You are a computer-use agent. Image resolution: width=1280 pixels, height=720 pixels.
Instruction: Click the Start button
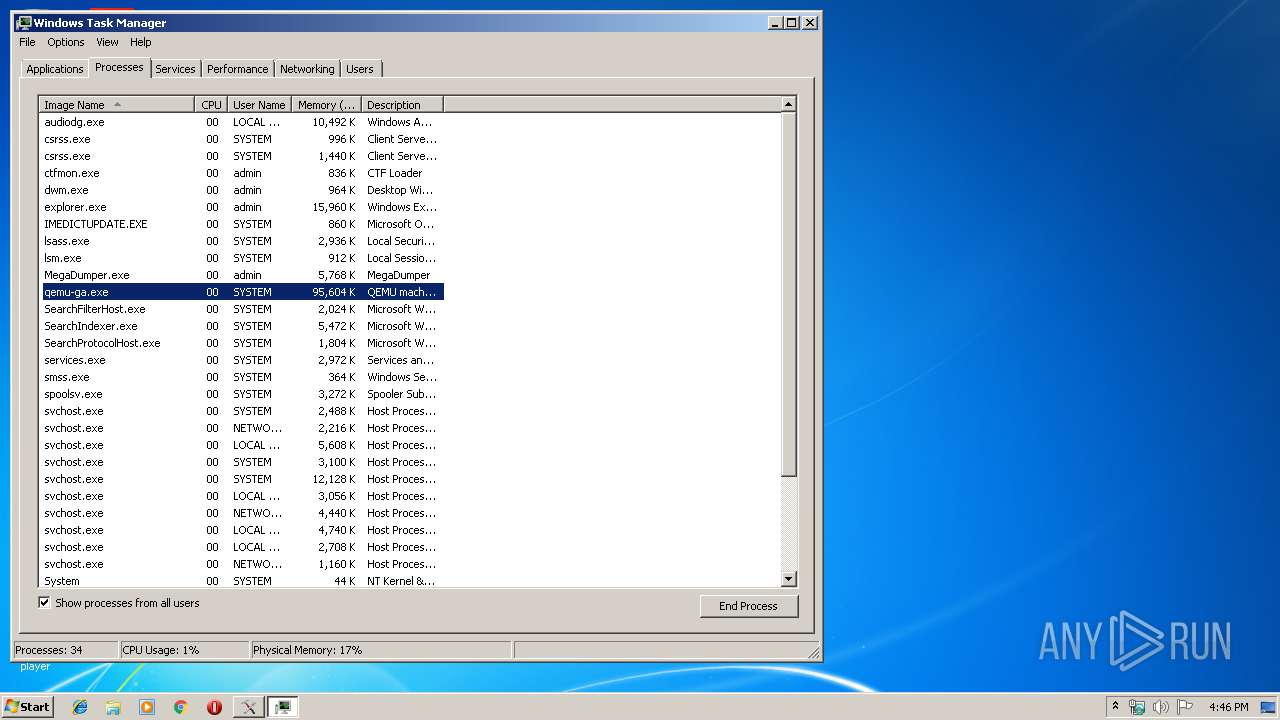(x=27, y=707)
